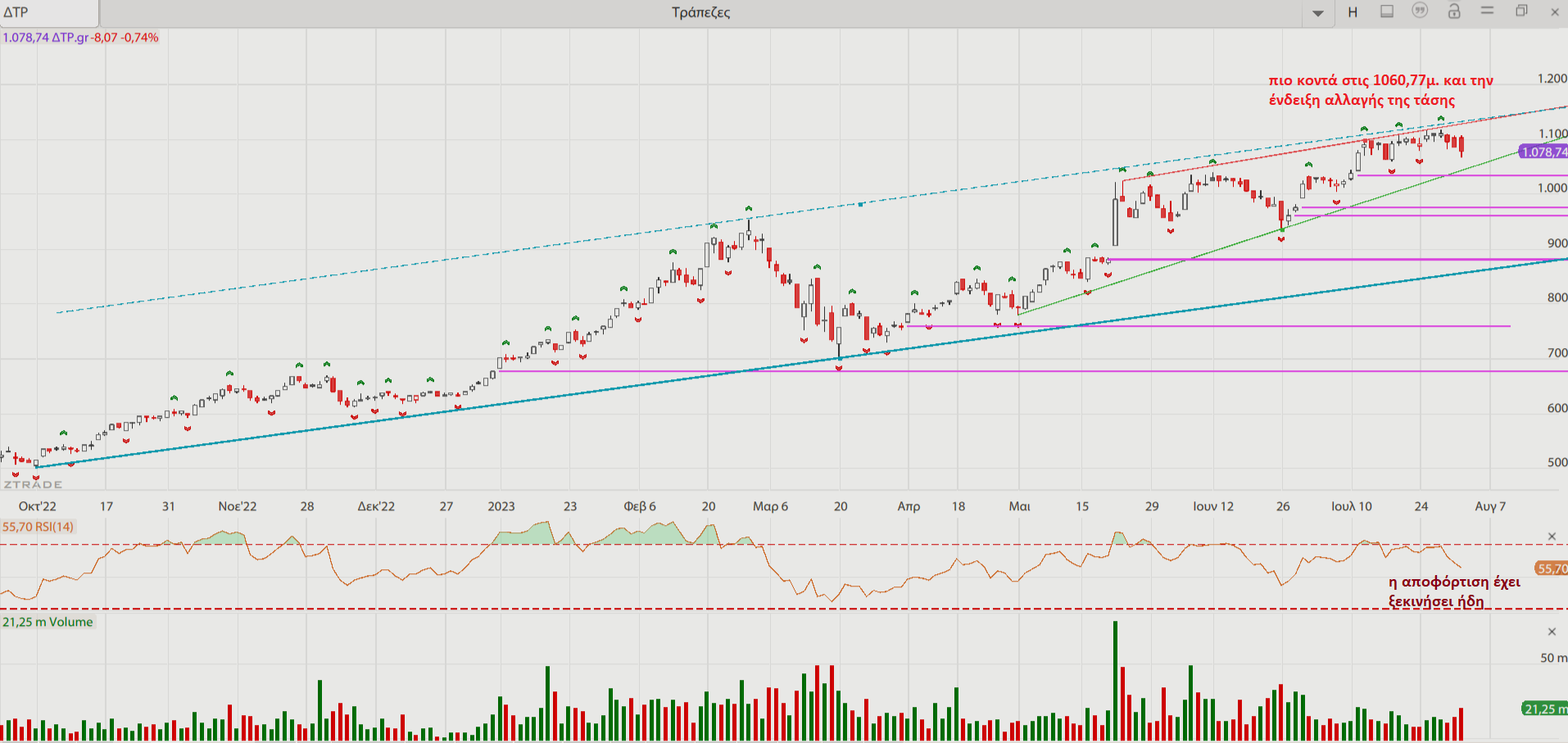The height and width of the screenshot is (743, 1568).
Task: Click the 900 price axis label
Action: (1557, 243)
